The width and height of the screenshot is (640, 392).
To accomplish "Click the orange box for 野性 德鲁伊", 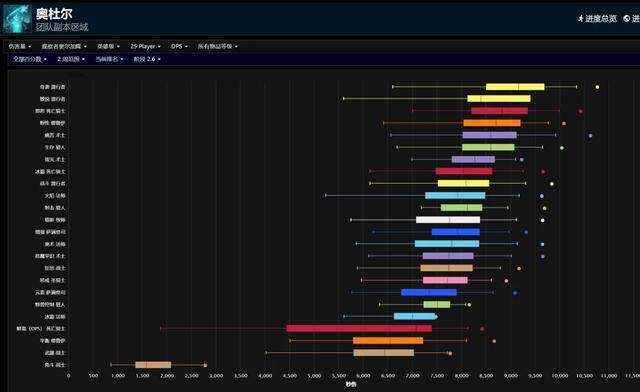I will point(492,123).
